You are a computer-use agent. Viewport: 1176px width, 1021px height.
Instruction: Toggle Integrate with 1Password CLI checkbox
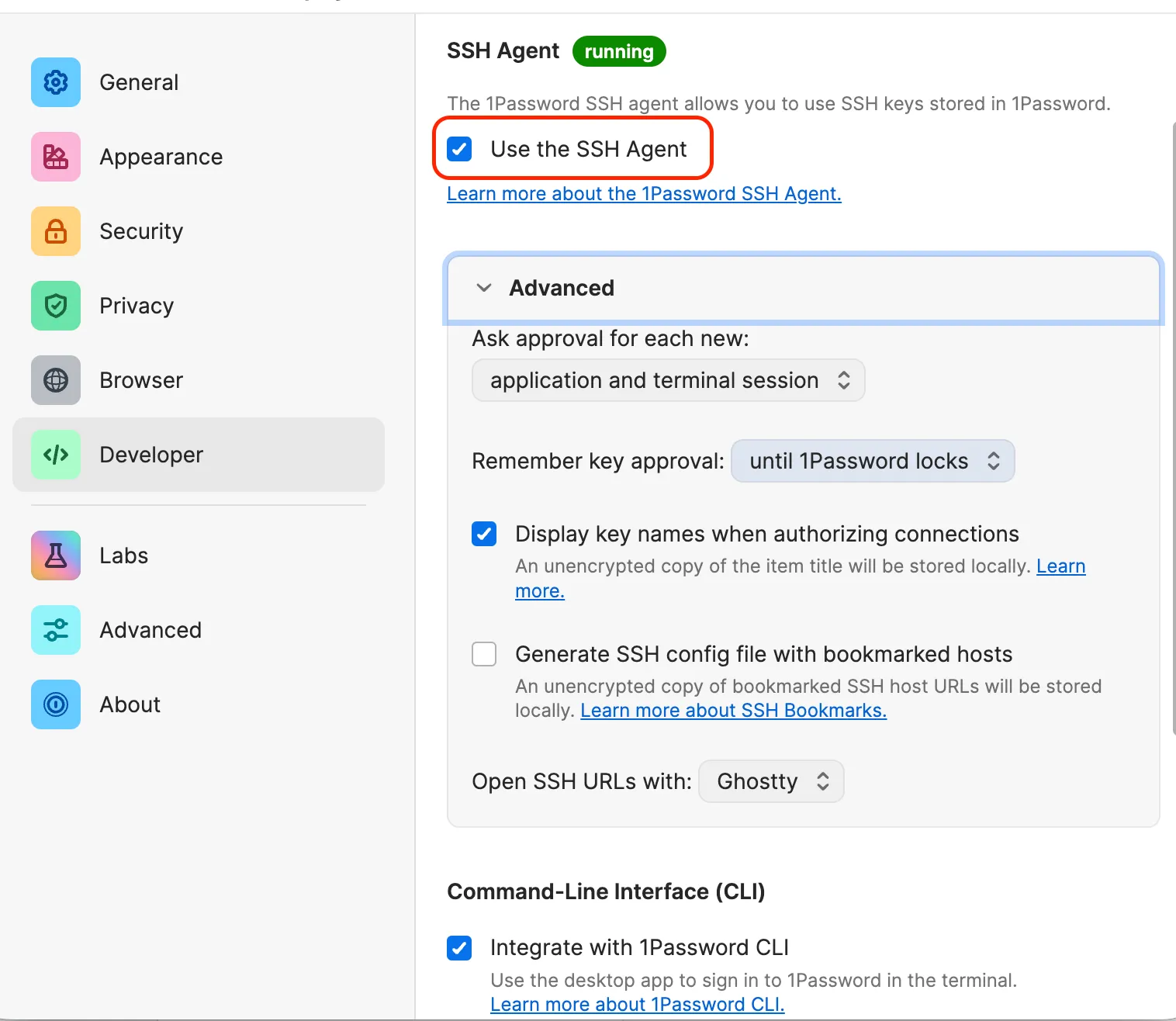coord(459,947)
